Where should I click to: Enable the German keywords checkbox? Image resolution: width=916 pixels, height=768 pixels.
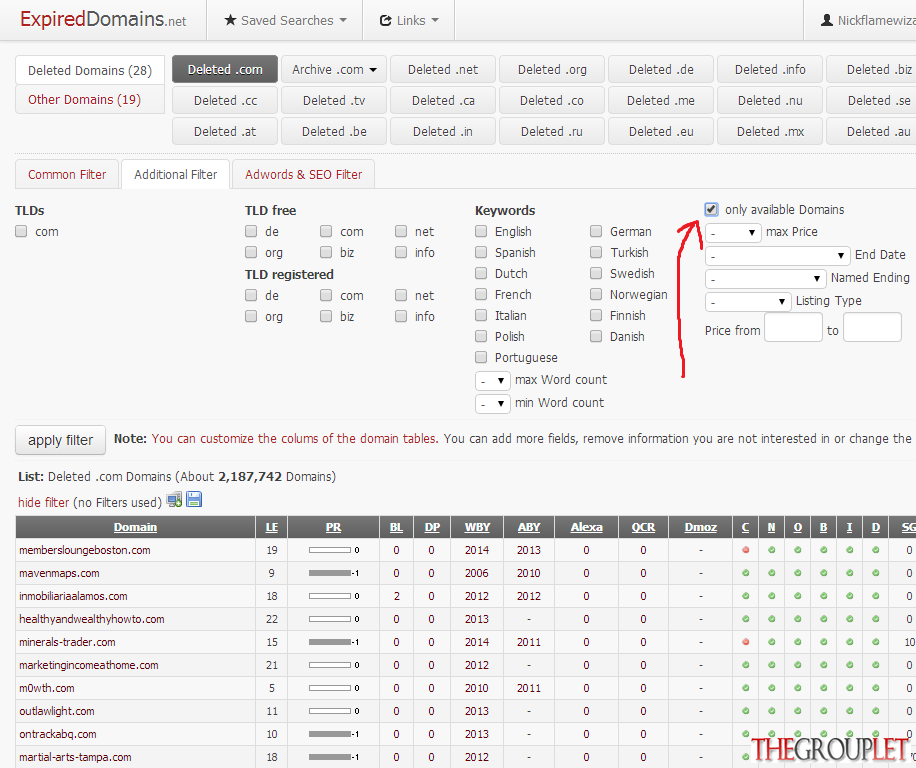pyautogui.click(x=596, y=231)
